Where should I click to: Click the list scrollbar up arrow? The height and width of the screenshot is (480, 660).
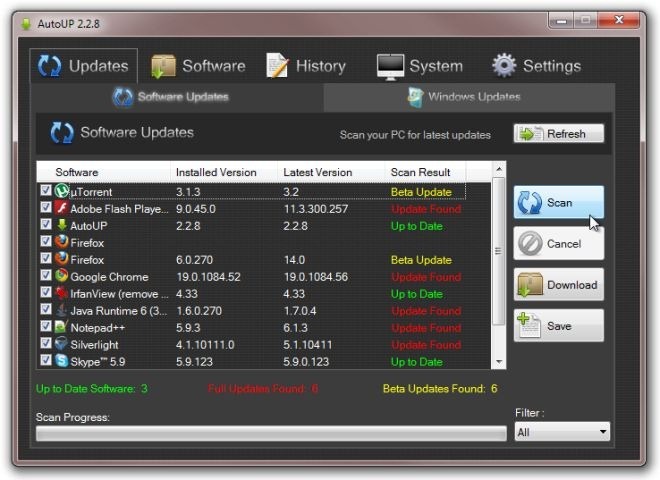click(x=499, y=169)
